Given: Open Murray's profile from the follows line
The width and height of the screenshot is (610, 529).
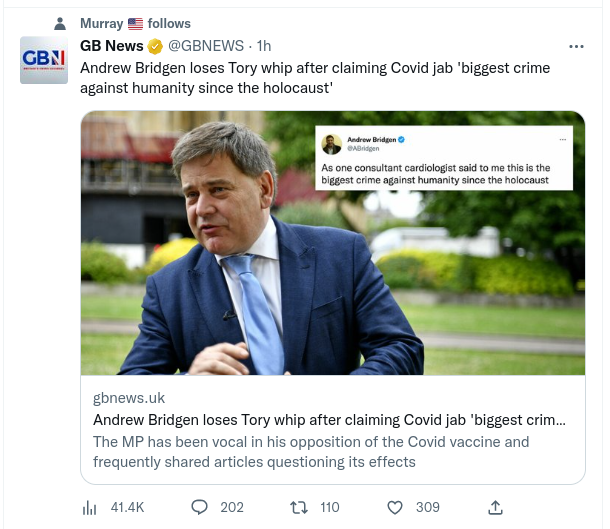Looking at the screenshot, I should pos(101,24).
